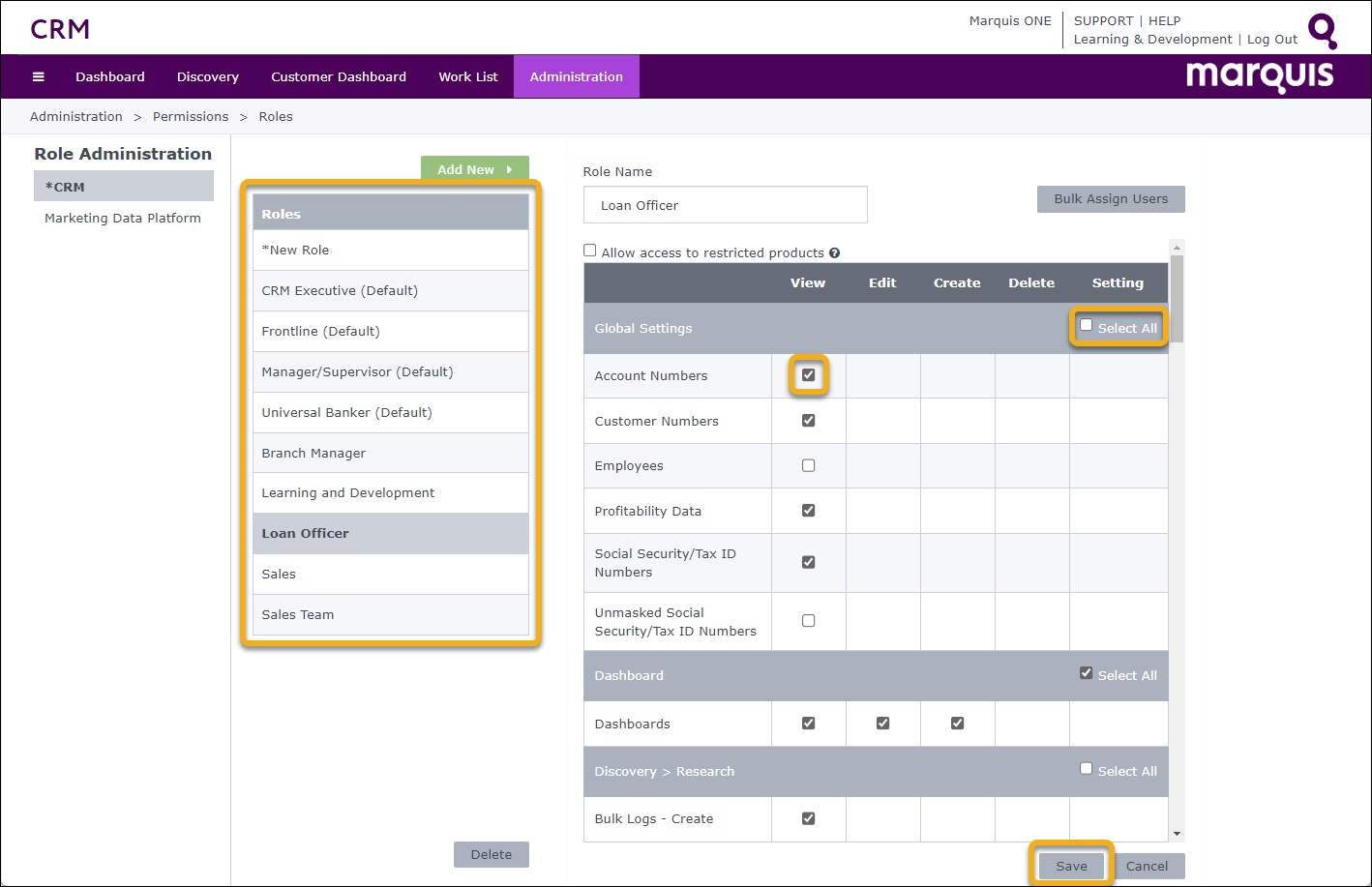This screenshot has height=887, width=1372.
Task: Open the Discovery nav tab
Action: pyautogui.click(x=208, y=76)
